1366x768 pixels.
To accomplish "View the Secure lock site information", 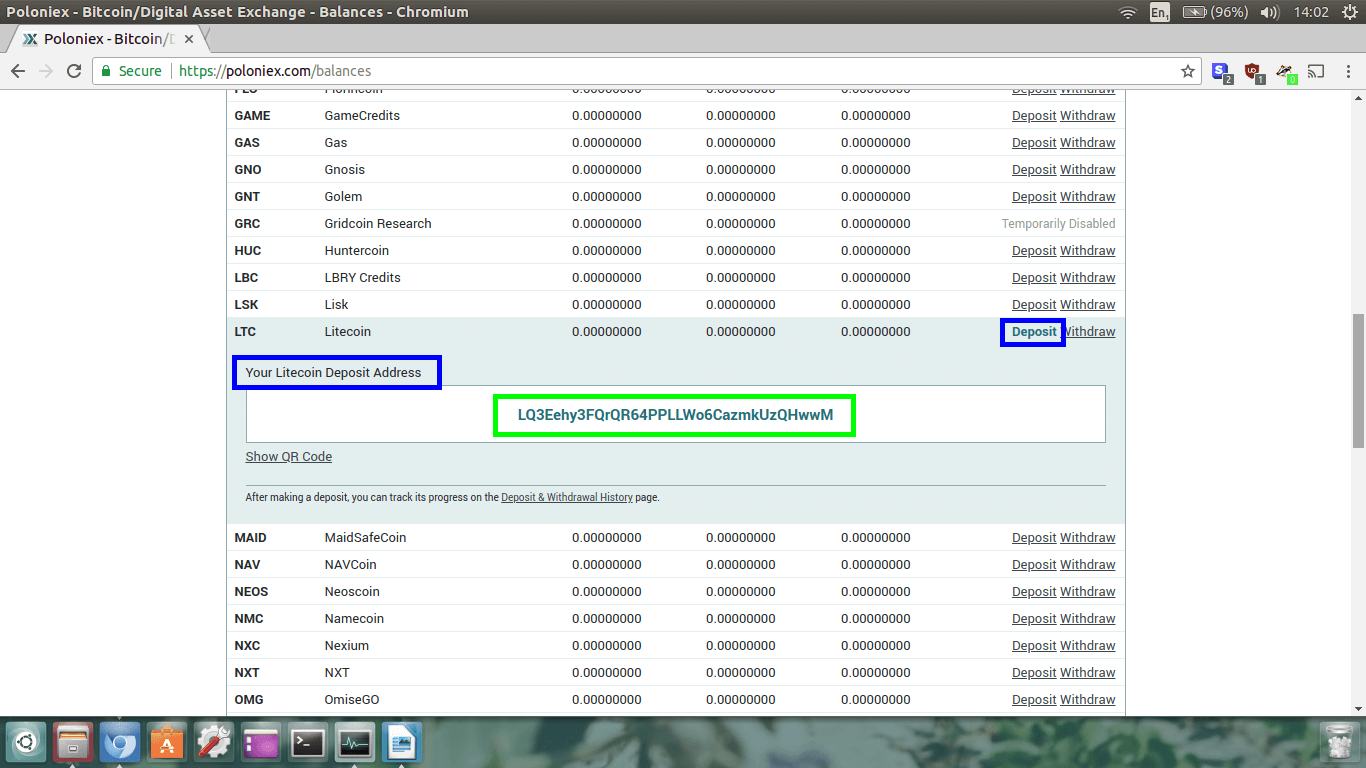I will 131,71.
